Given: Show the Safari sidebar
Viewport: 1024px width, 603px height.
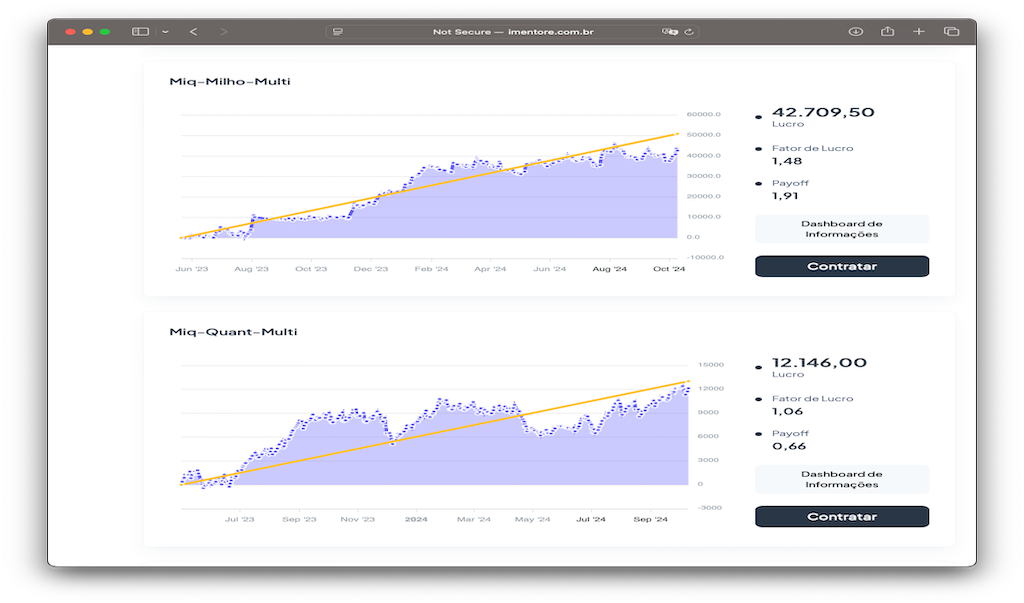Looking at the screenshot, I should point(140,31).
